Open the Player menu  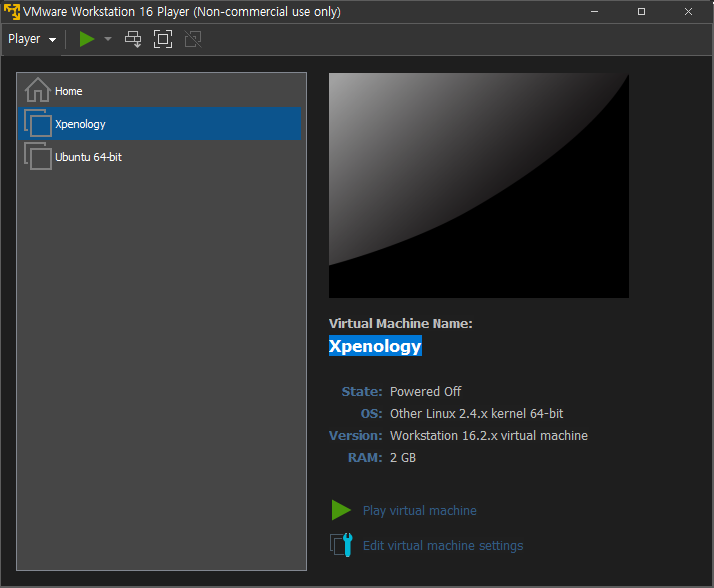(32, 39)
